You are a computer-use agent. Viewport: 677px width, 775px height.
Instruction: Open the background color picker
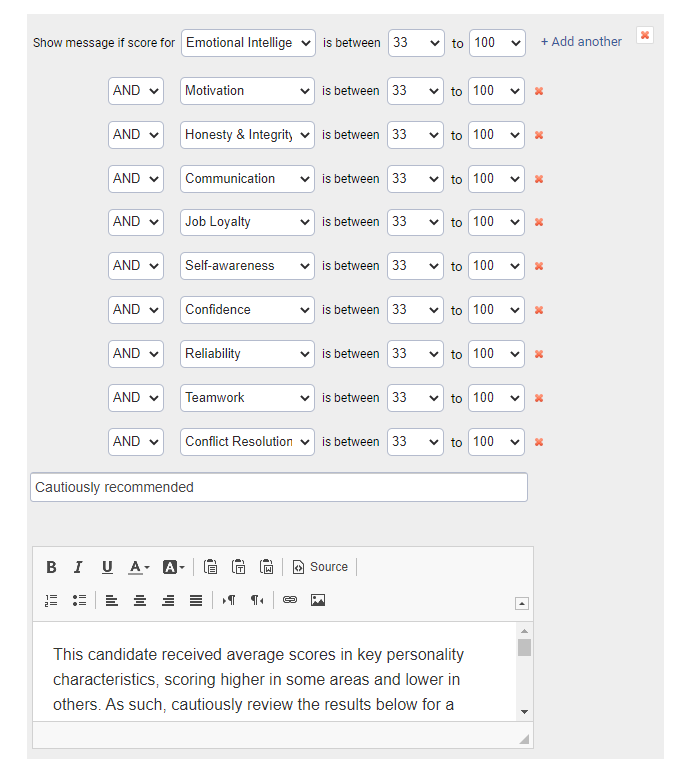[x=173, y=567]
